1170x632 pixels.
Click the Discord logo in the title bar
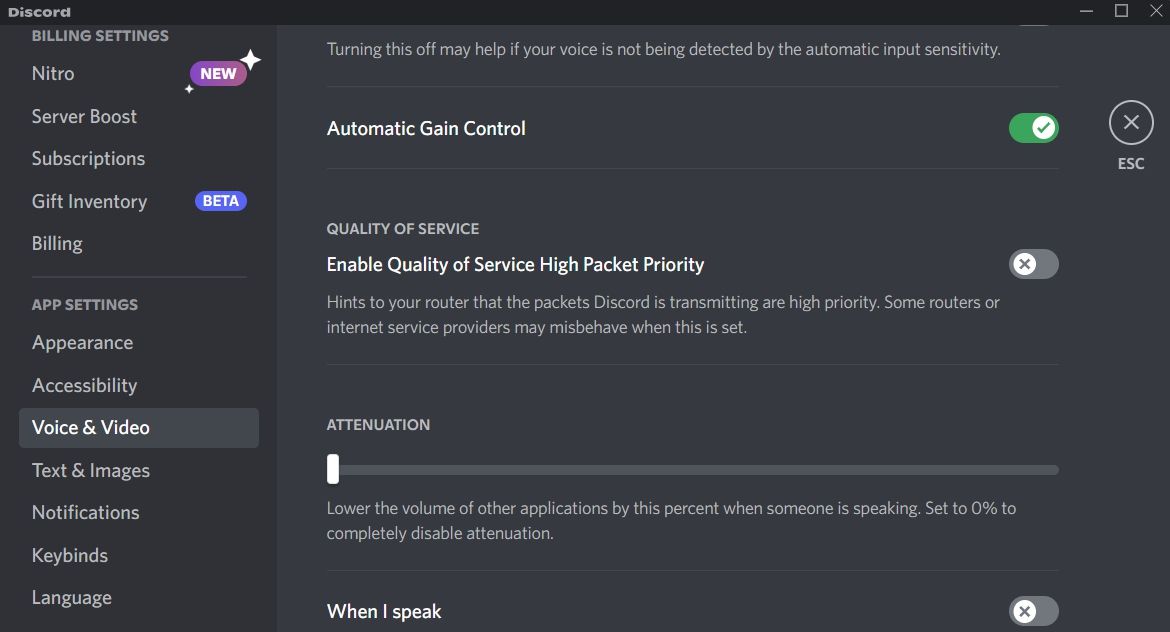point(40,11)
